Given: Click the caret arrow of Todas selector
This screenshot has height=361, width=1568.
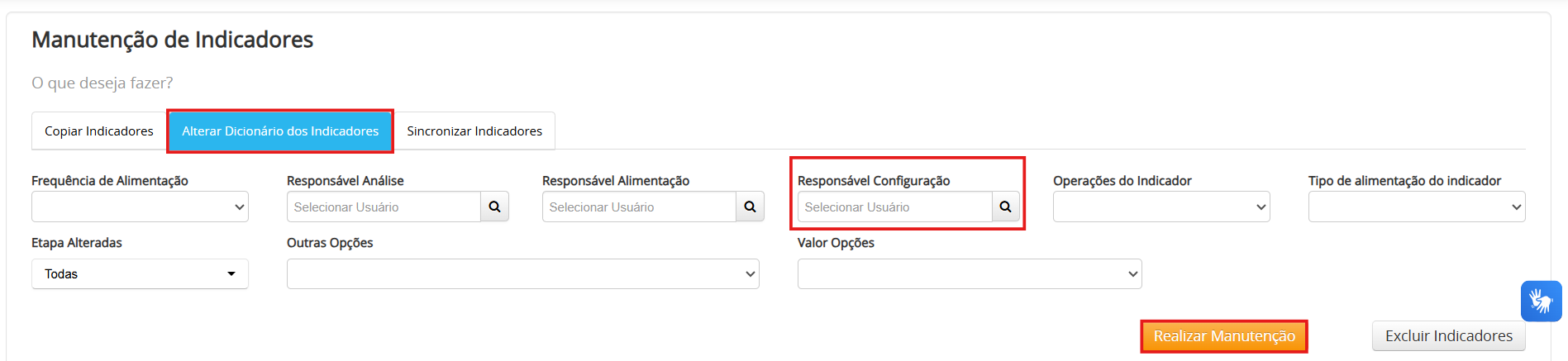Looking at the screenshot, I should click(x=231, y=274).
